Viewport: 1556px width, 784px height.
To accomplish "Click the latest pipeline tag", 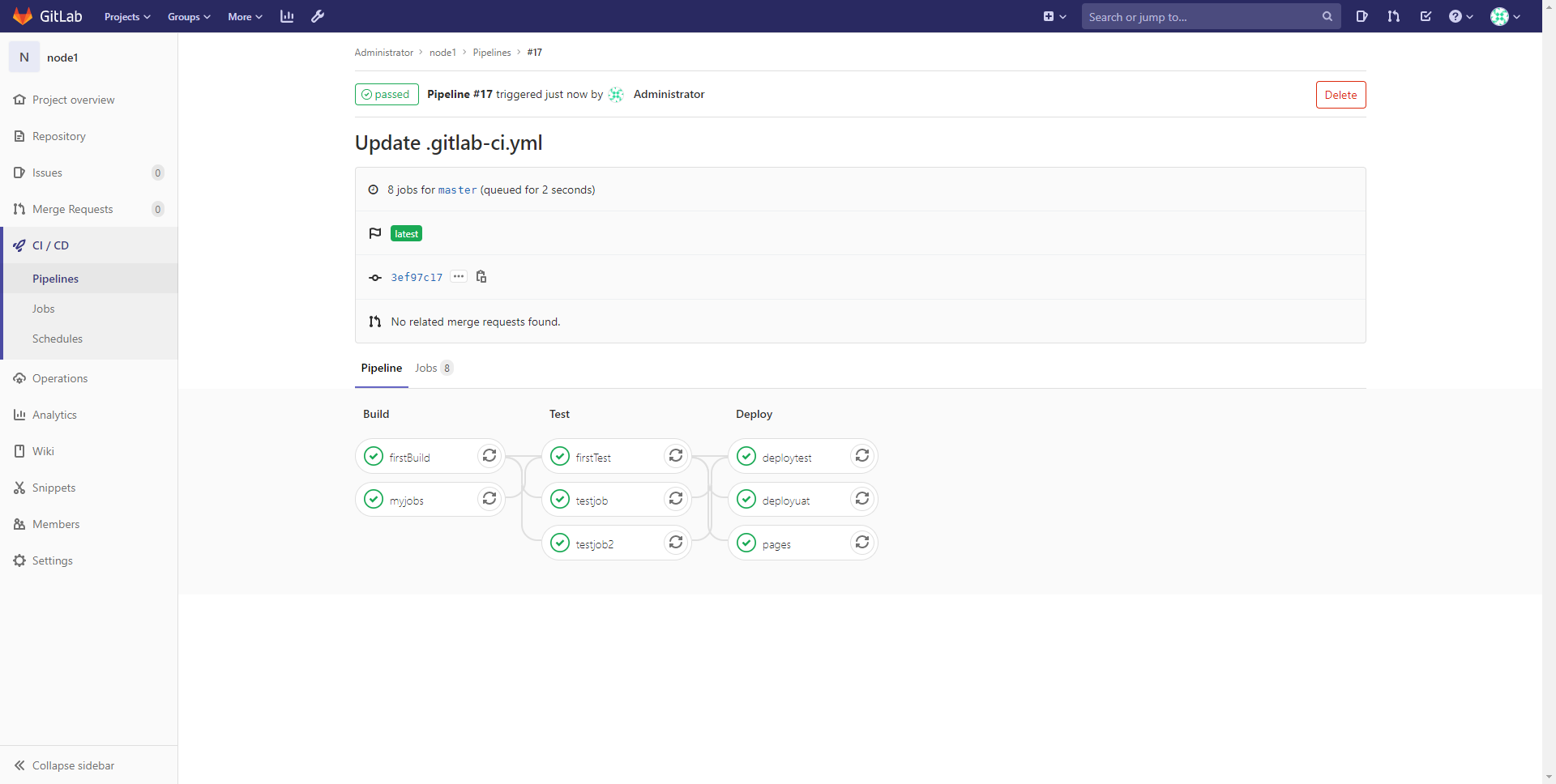I will point(406,234).
